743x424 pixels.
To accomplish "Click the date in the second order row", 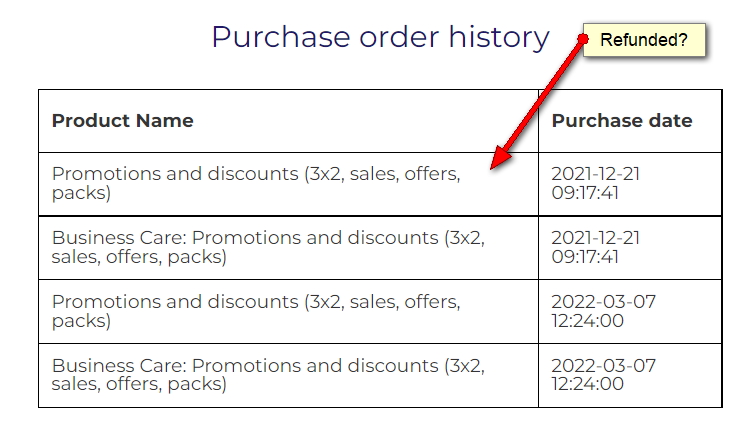I will 596,247.
